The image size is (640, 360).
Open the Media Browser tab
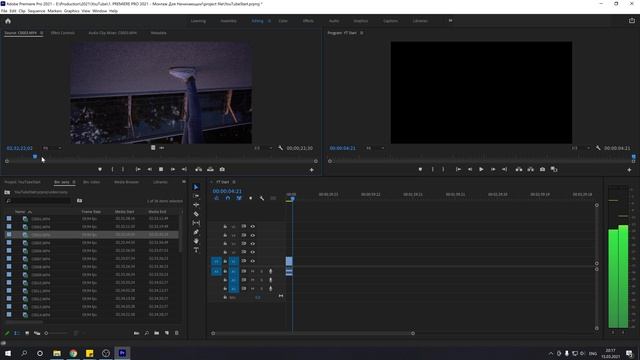[127, 182]
